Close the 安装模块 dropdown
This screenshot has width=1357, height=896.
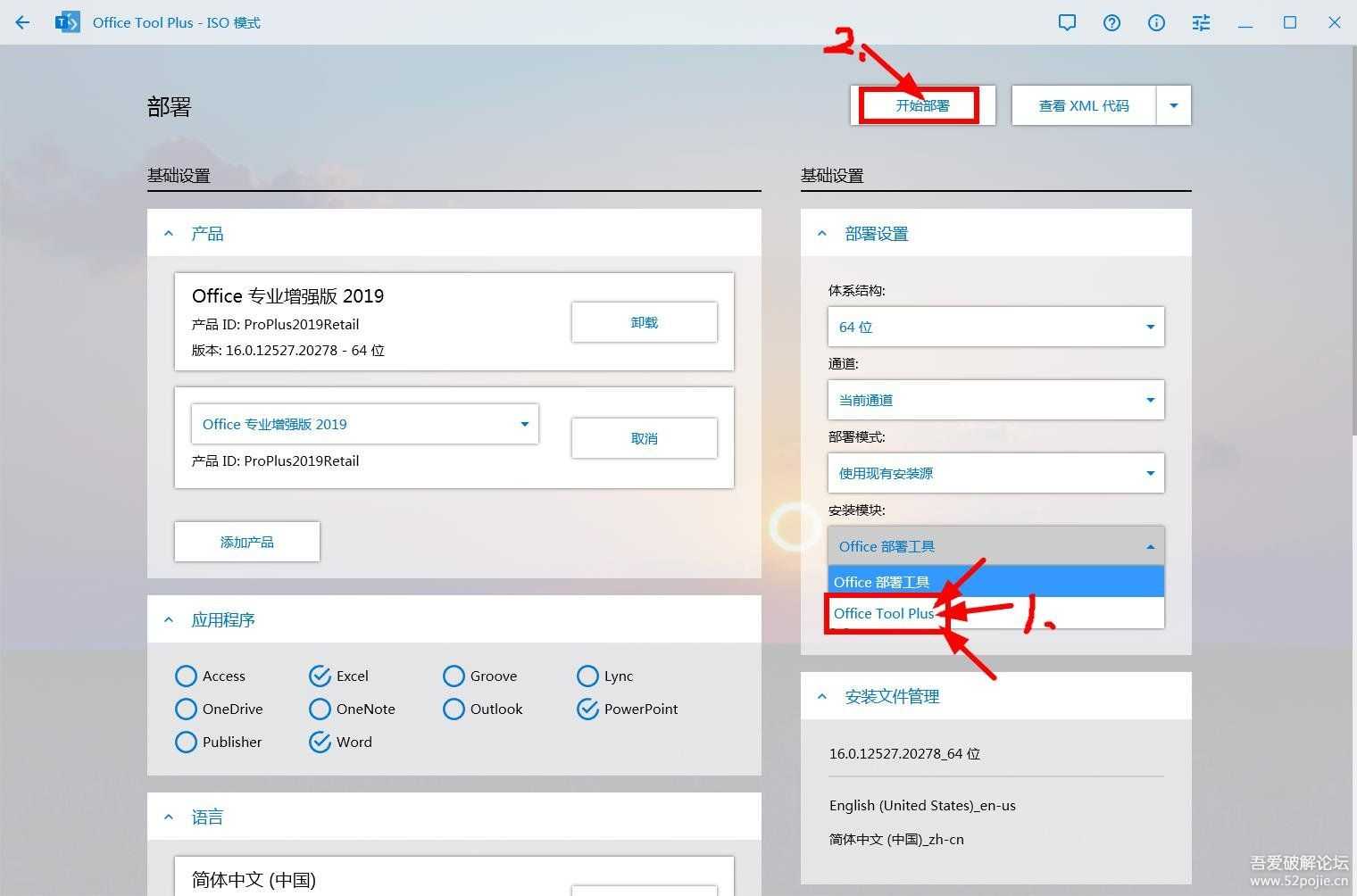click(996, 546)
